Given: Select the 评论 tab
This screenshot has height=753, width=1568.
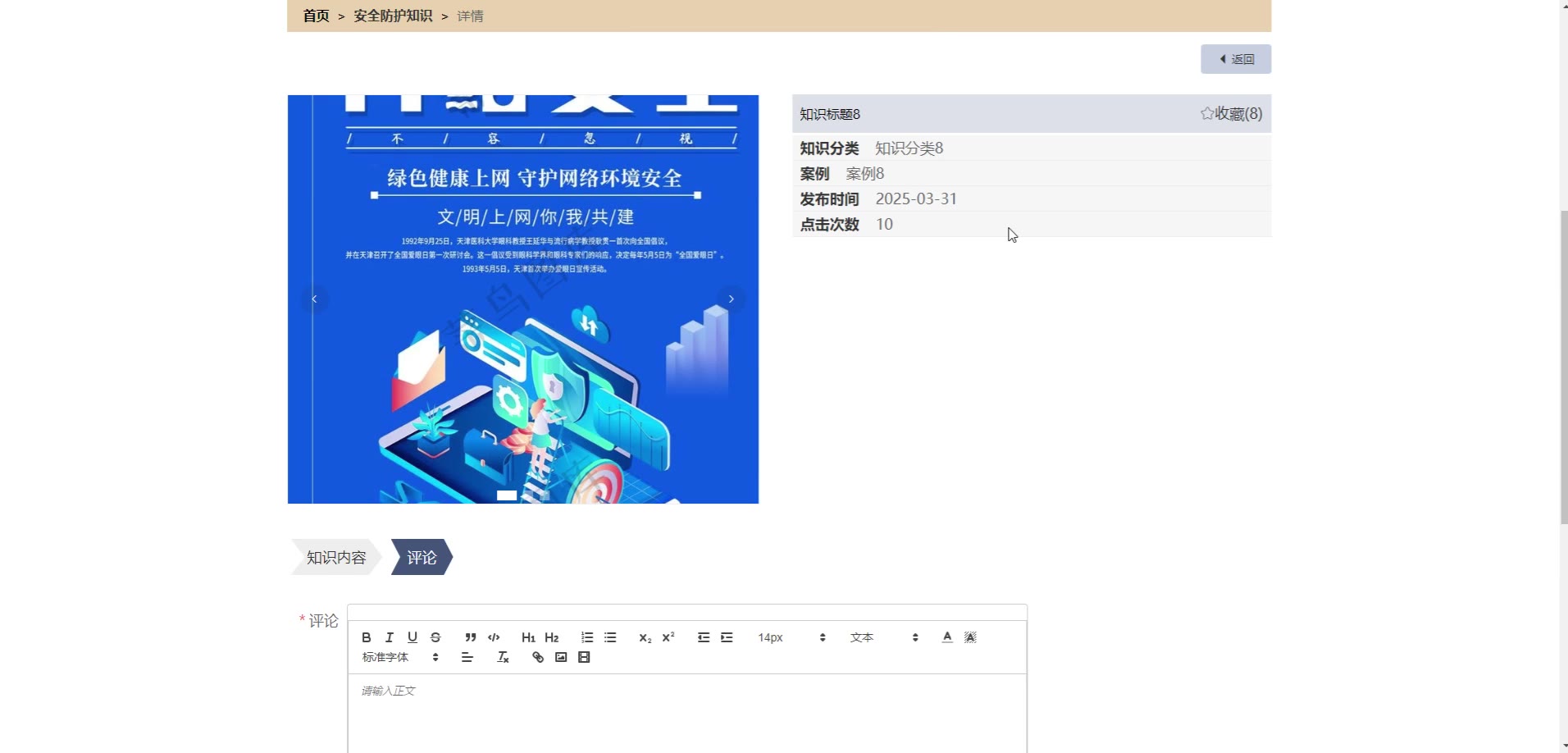Looking at the screenshot, I should coord(422,558).
